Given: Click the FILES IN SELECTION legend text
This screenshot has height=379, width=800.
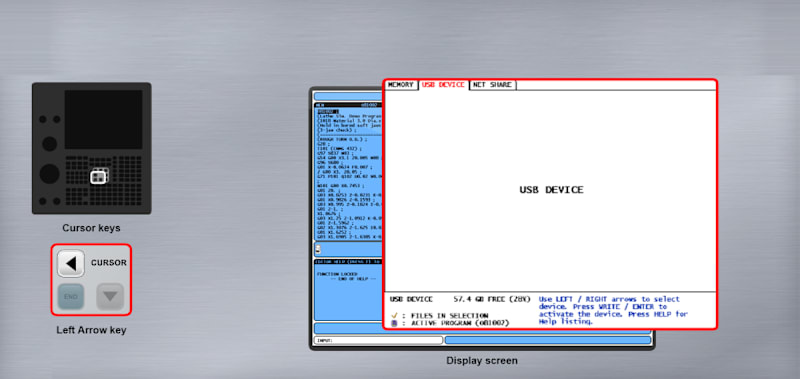Looking at the screenshot, I should [x=449, y=316].
